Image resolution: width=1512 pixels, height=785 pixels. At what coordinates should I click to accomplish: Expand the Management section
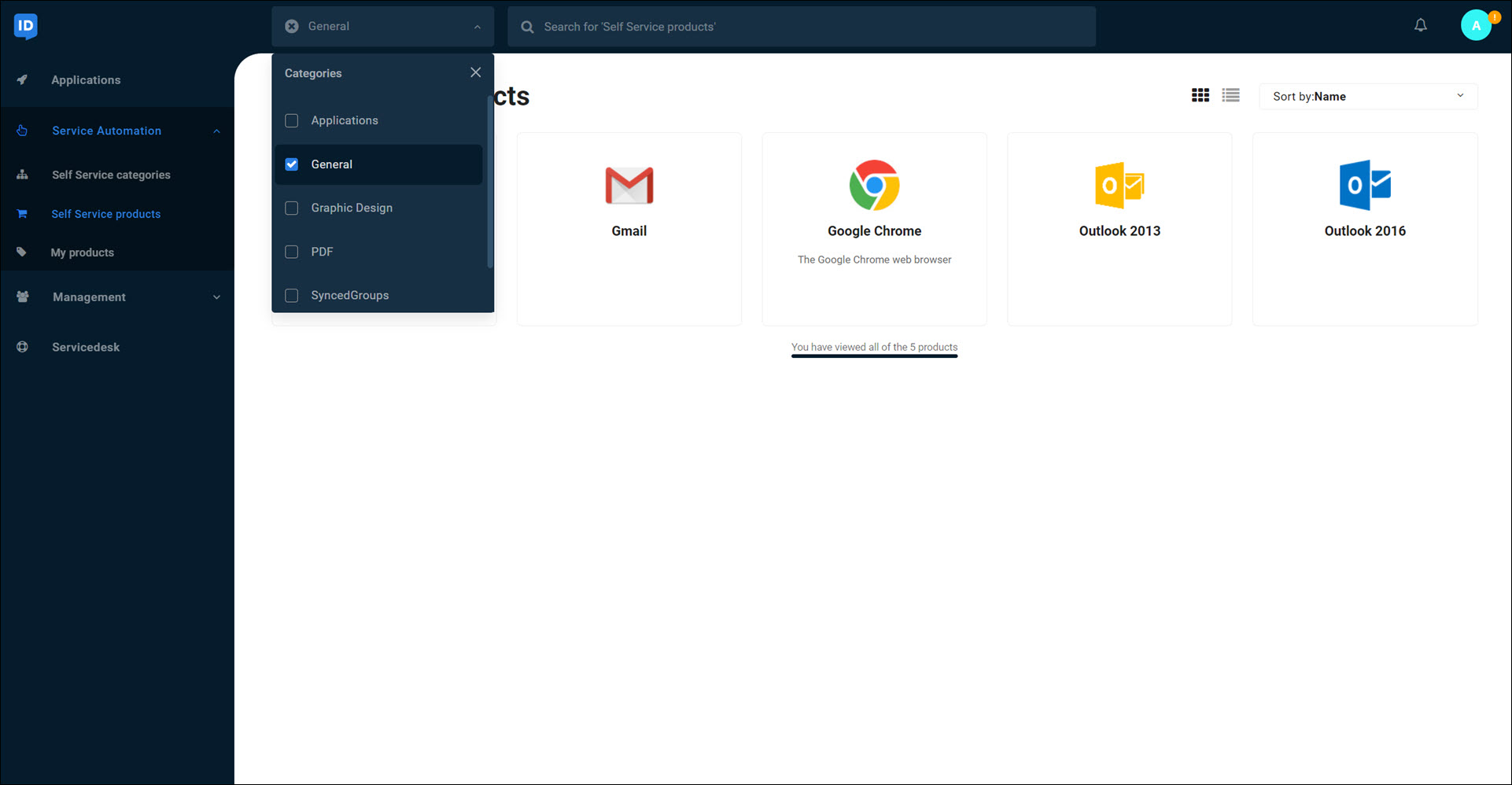coord(216,297)
